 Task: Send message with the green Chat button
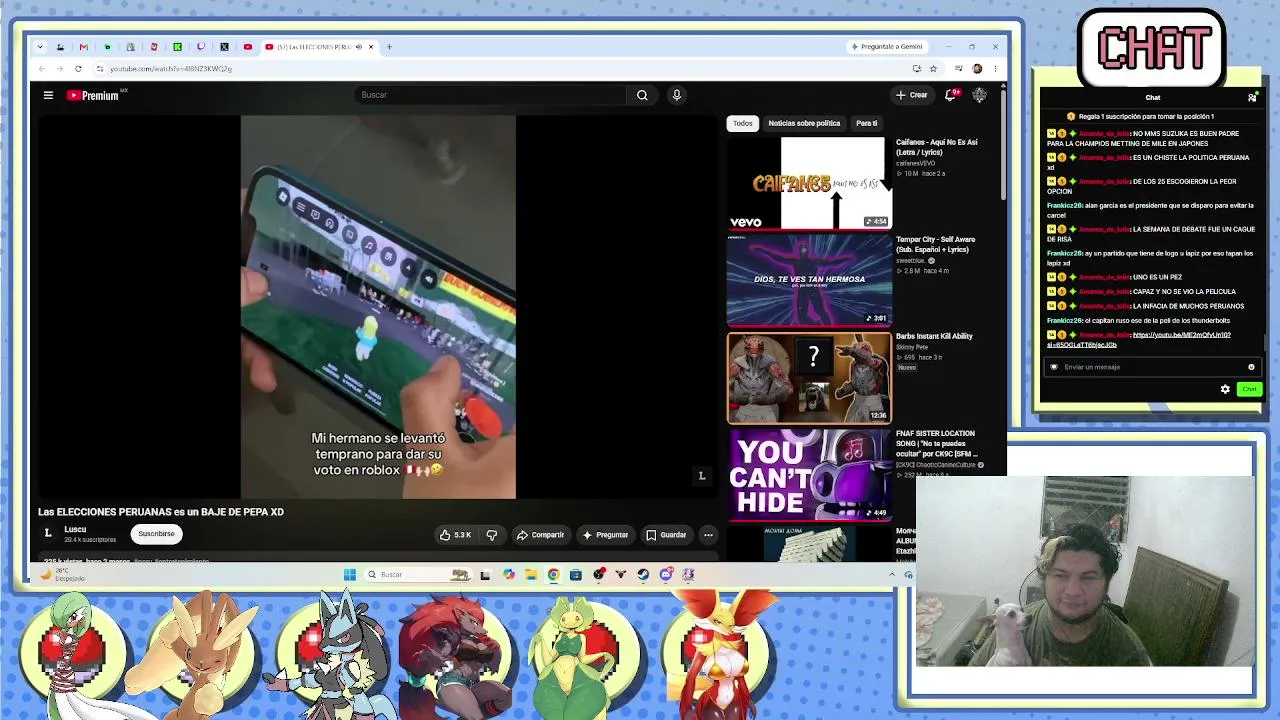click(1249, 389)
